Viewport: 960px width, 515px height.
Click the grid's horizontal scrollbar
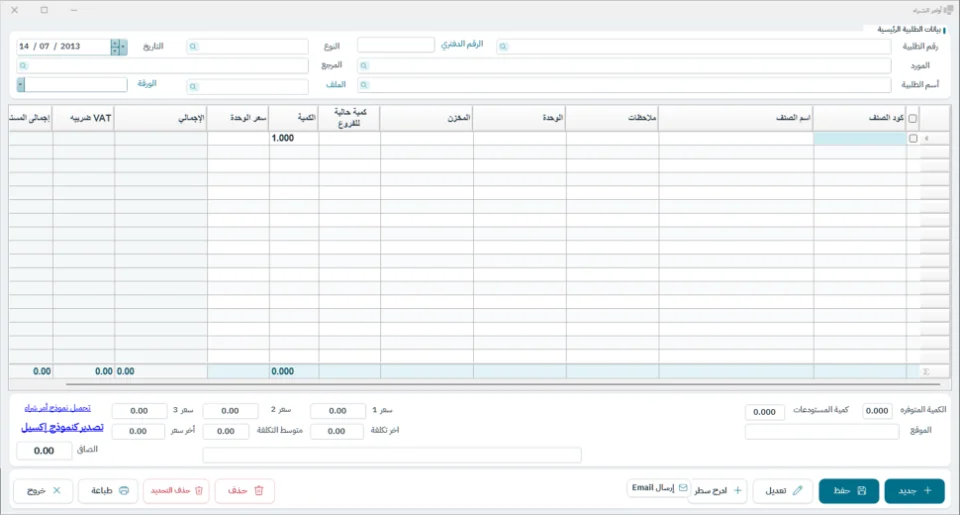click(503, 385)
